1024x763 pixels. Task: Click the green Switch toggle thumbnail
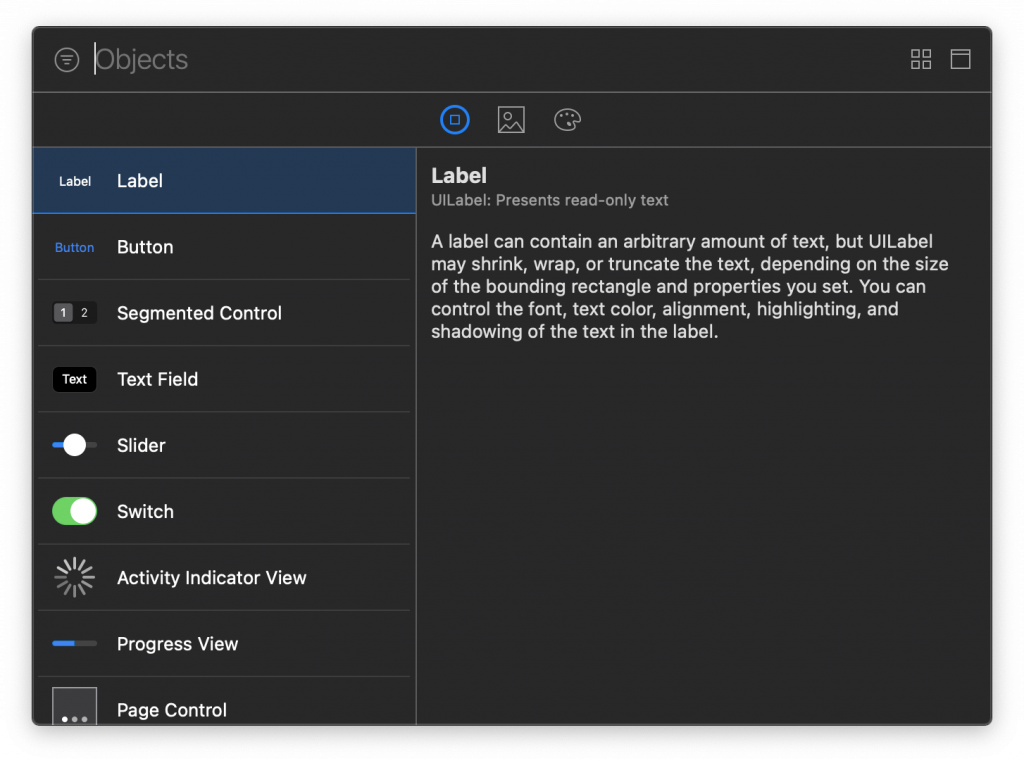point(75,511)
